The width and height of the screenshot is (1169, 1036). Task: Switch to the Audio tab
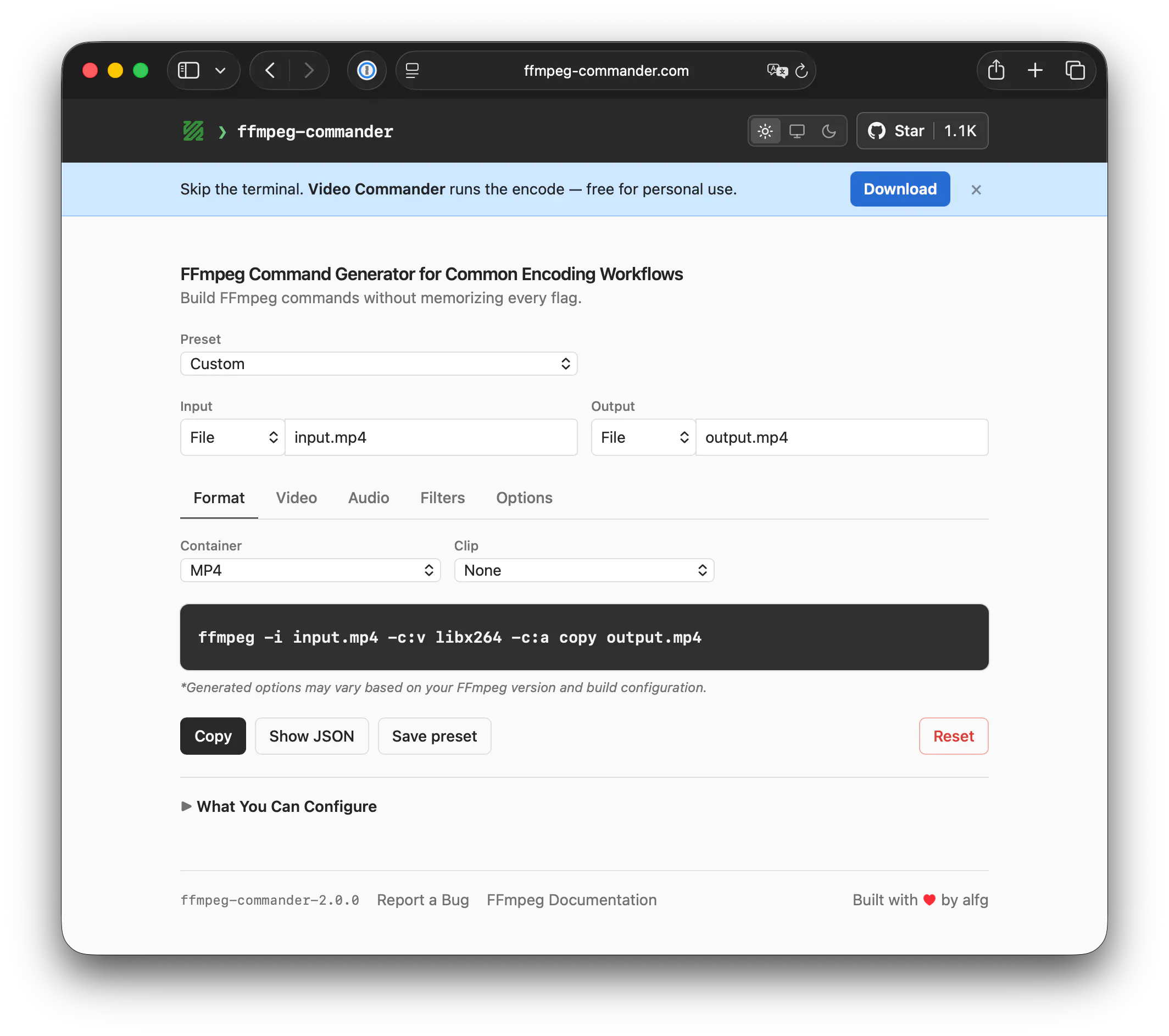pyautogui.click(x=368, y=498)
